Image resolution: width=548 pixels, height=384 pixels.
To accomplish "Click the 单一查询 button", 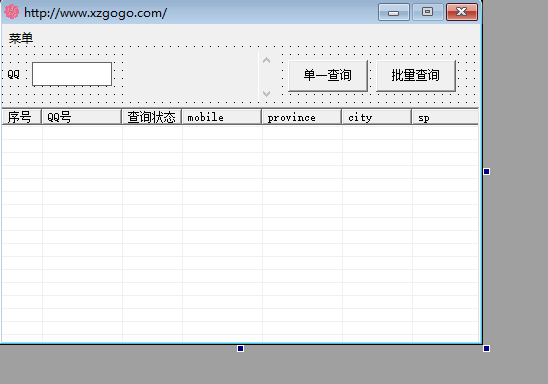I will pyautogui.click(x=328, y=75).
